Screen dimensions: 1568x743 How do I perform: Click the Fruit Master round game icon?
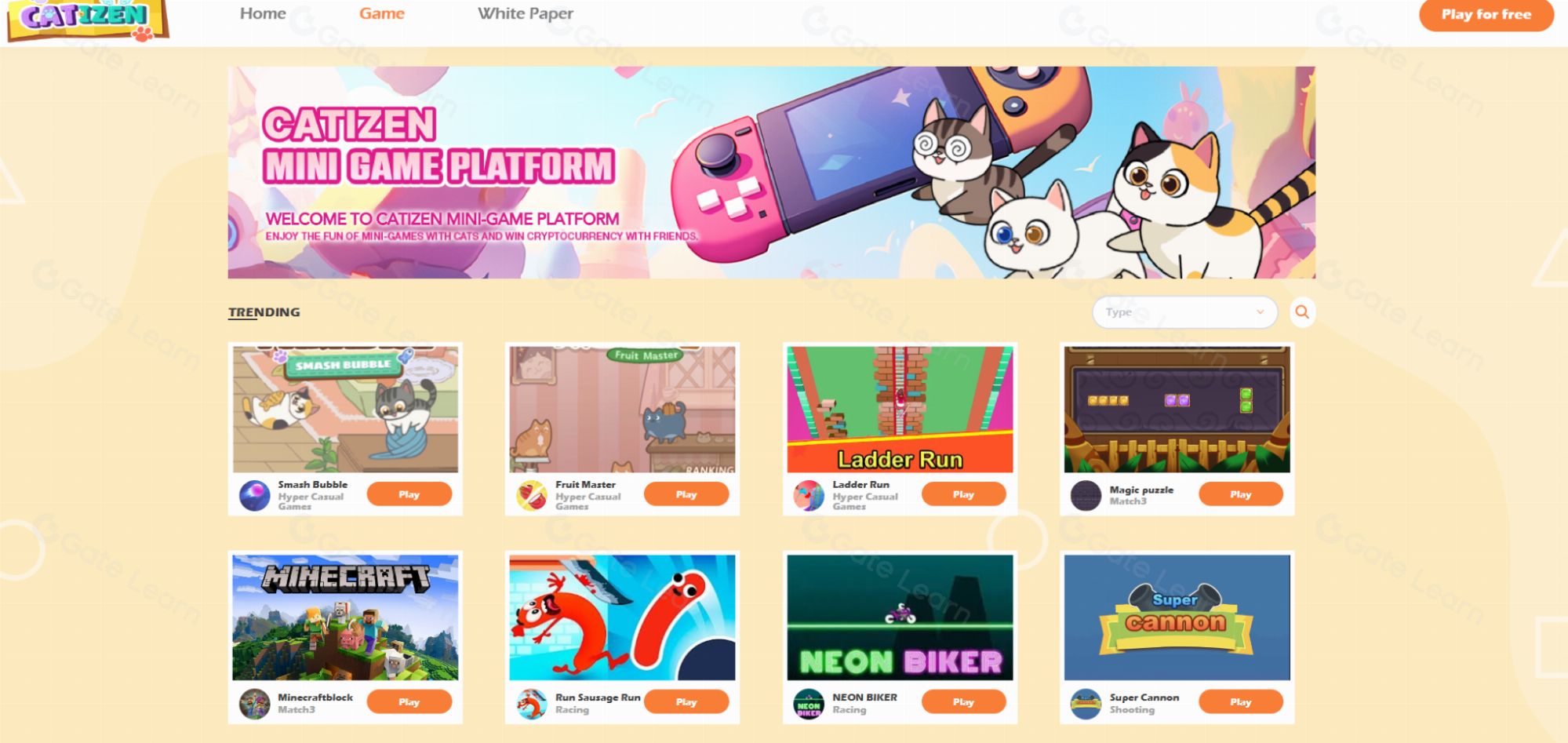coord(532,496)
